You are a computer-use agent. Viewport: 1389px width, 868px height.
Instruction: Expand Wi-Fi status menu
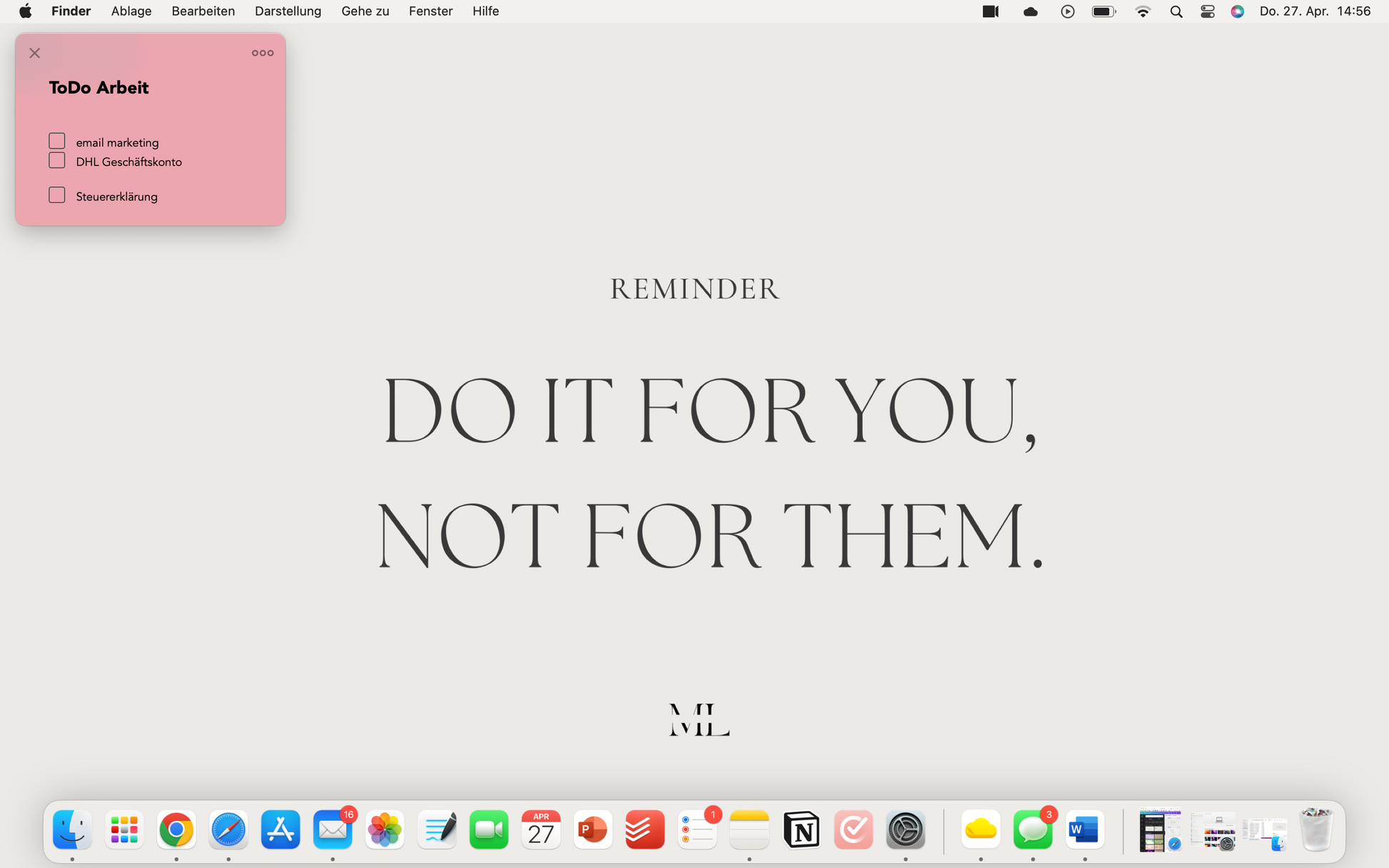1143,11
